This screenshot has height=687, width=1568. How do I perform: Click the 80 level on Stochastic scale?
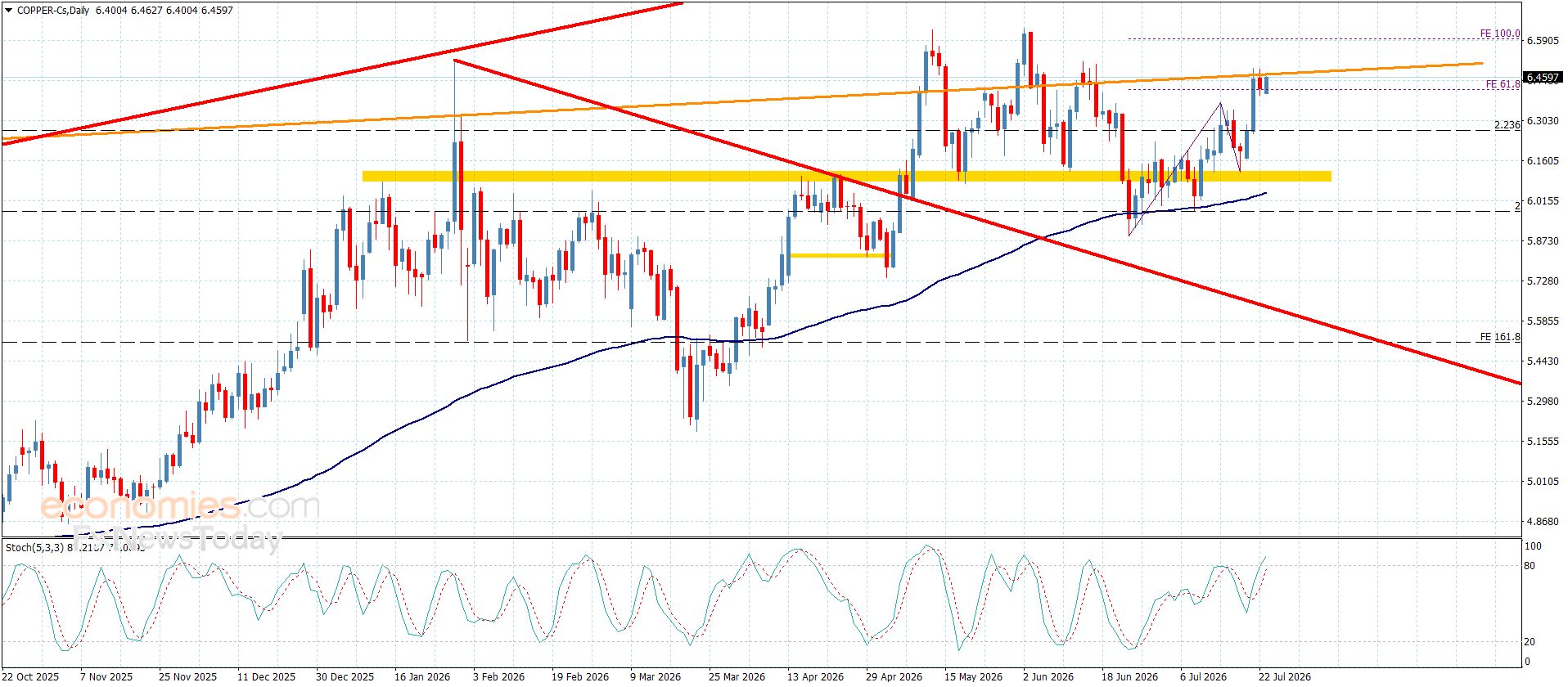tap(1530, 566)
